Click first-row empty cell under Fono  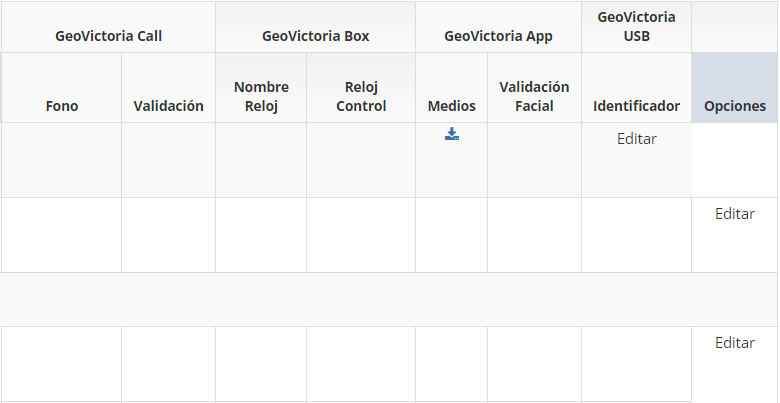(x=62, y=160)
